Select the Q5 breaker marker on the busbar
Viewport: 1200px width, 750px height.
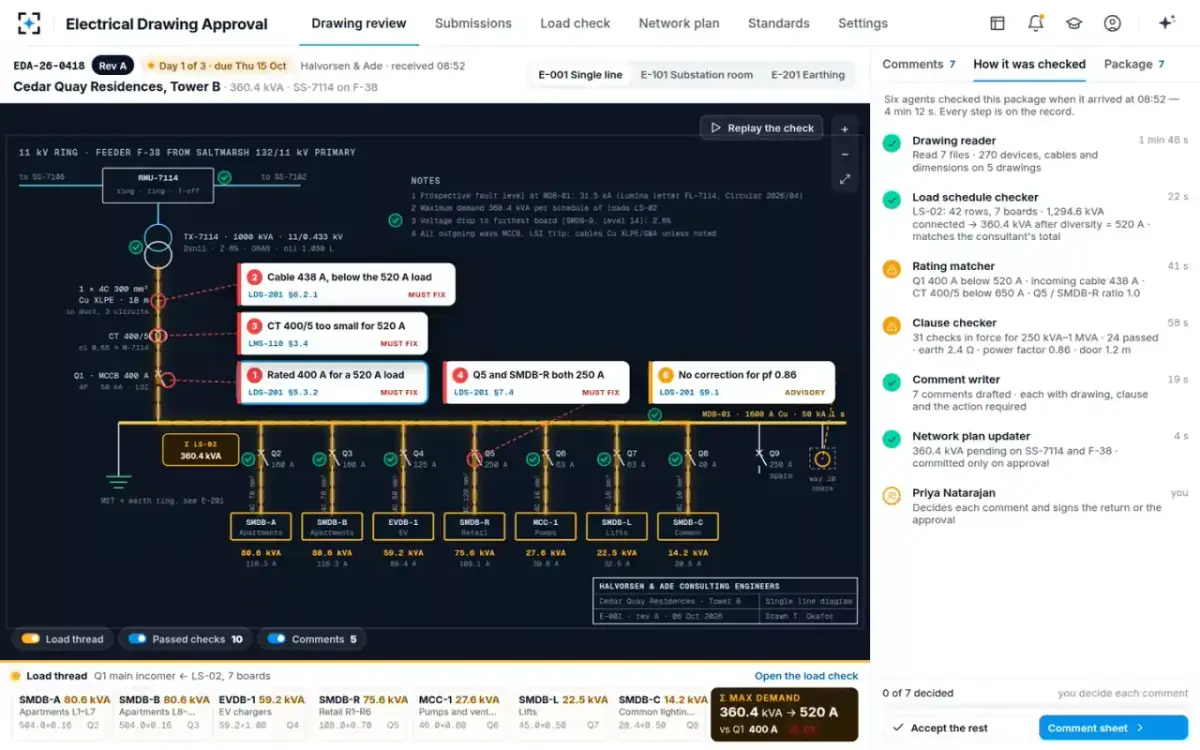(x=474, y=459)
